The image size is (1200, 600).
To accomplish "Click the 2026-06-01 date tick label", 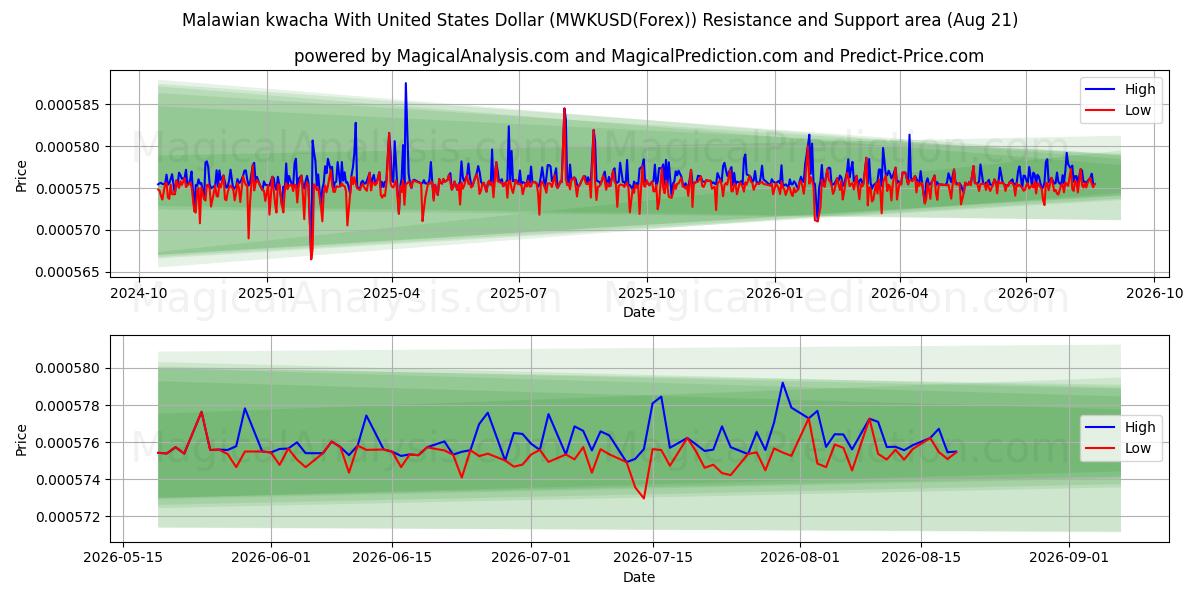I will [x=272, y=558].
